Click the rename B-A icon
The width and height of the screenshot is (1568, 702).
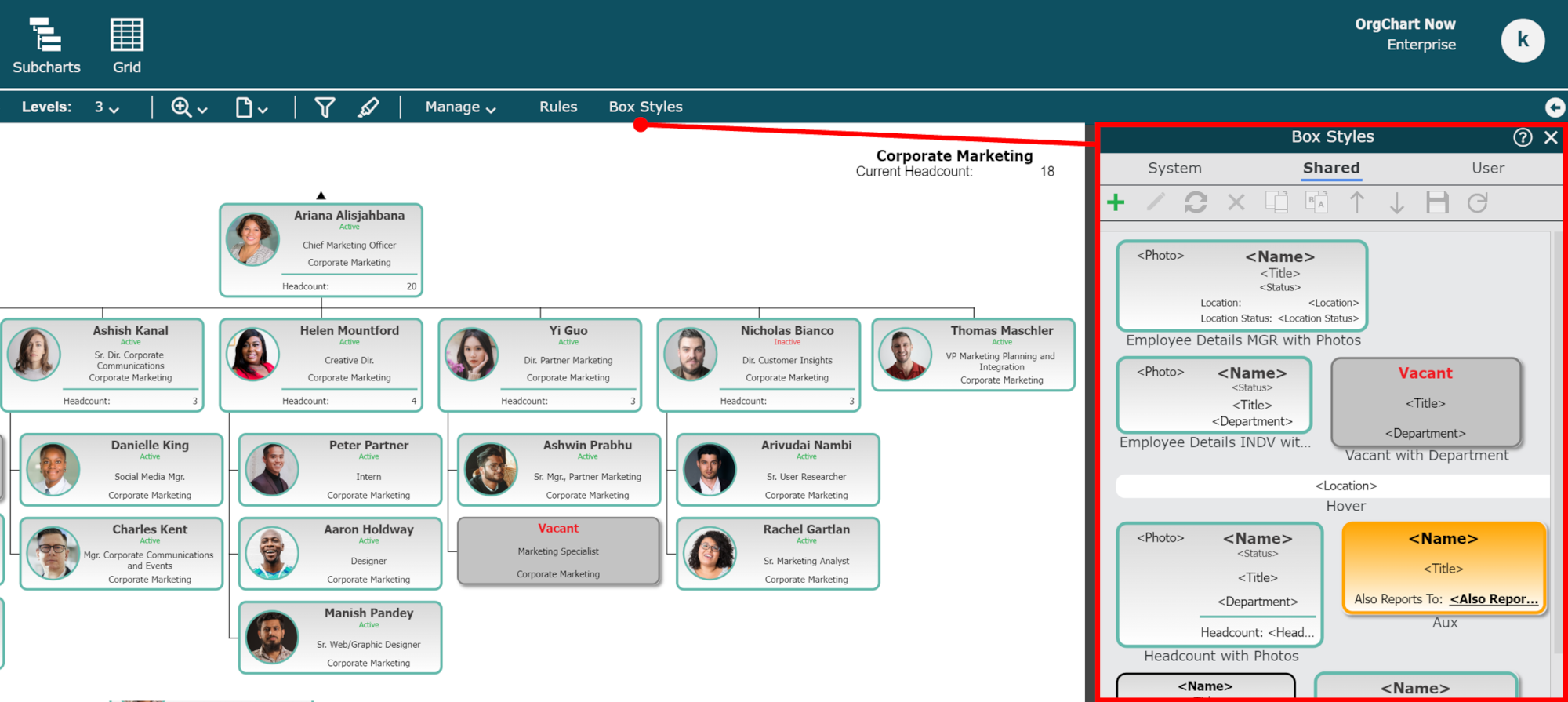(1316, 202)
